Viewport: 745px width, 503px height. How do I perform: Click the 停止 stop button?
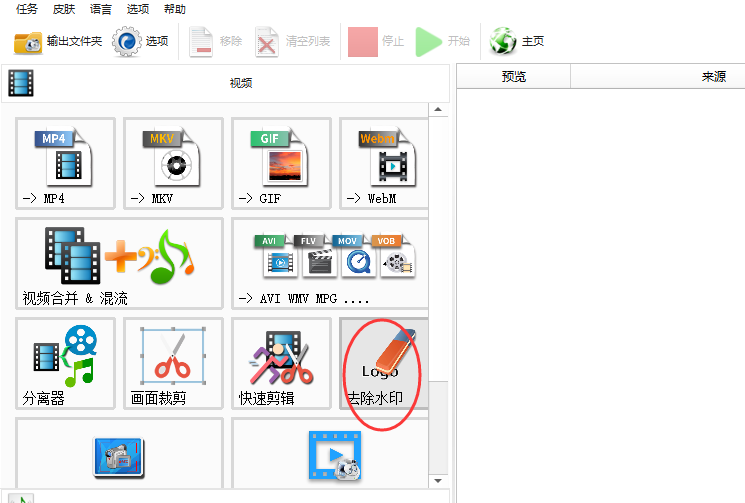click(x=376, y=42)
